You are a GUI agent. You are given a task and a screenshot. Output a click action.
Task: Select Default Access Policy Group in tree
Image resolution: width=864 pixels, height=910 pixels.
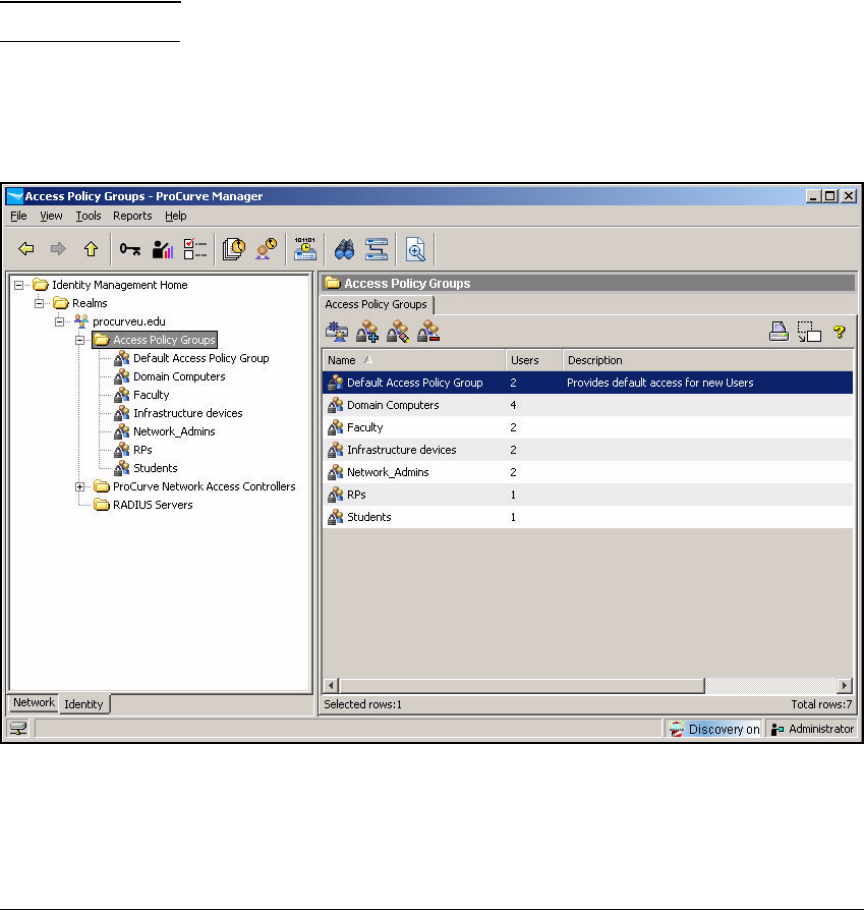pos(201,358)
